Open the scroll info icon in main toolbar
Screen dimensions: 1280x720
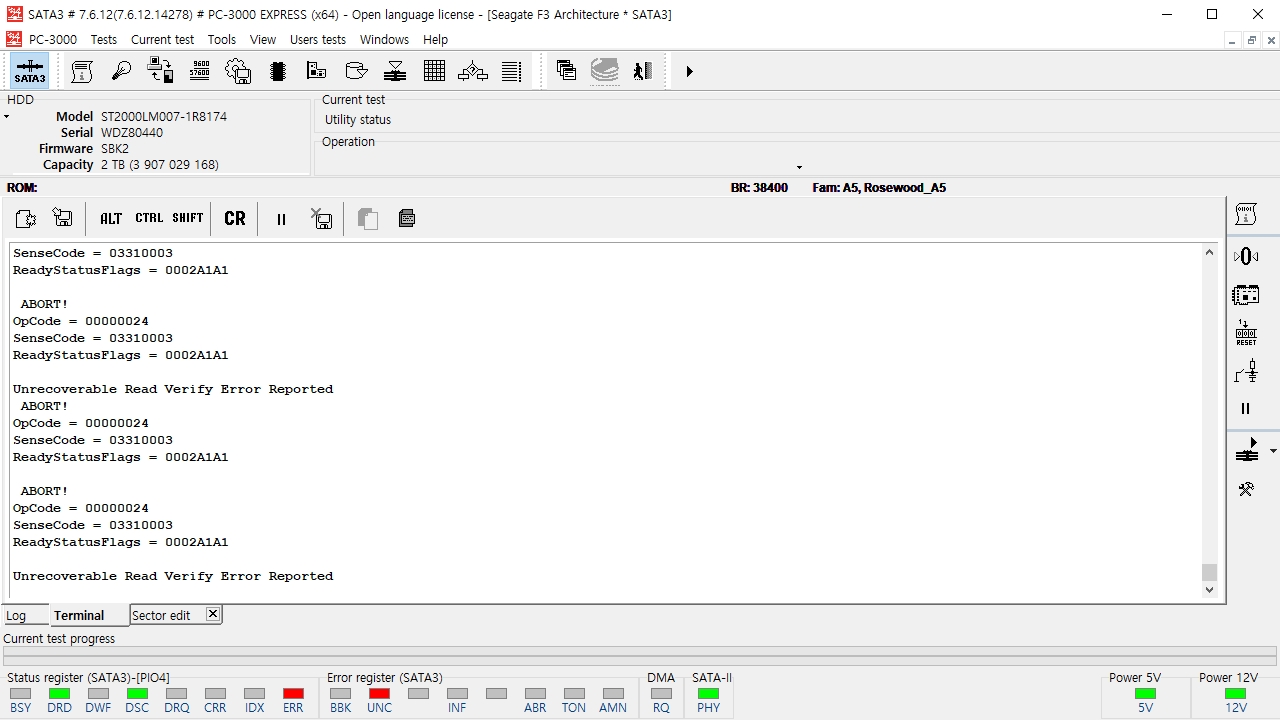[x=82, y=71]
